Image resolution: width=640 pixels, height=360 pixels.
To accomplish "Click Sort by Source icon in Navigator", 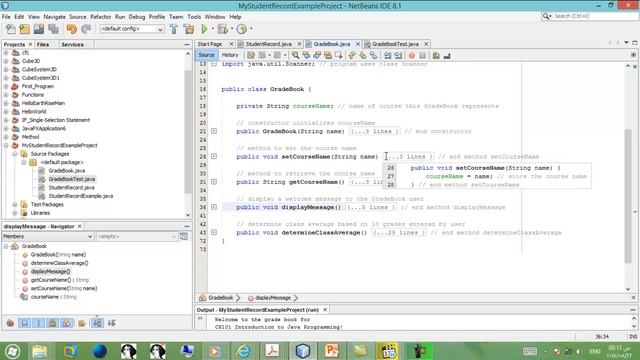I will coord(111,323).
